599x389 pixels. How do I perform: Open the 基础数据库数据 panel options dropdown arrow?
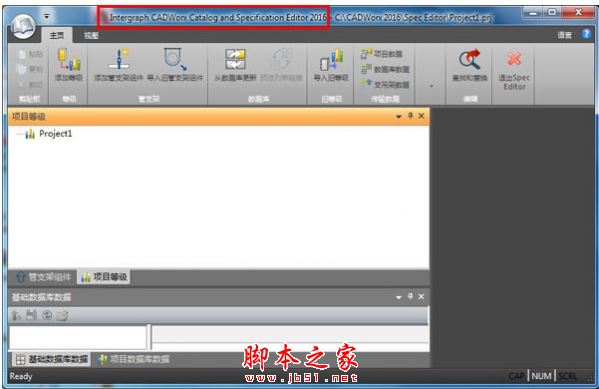[398, 297]
